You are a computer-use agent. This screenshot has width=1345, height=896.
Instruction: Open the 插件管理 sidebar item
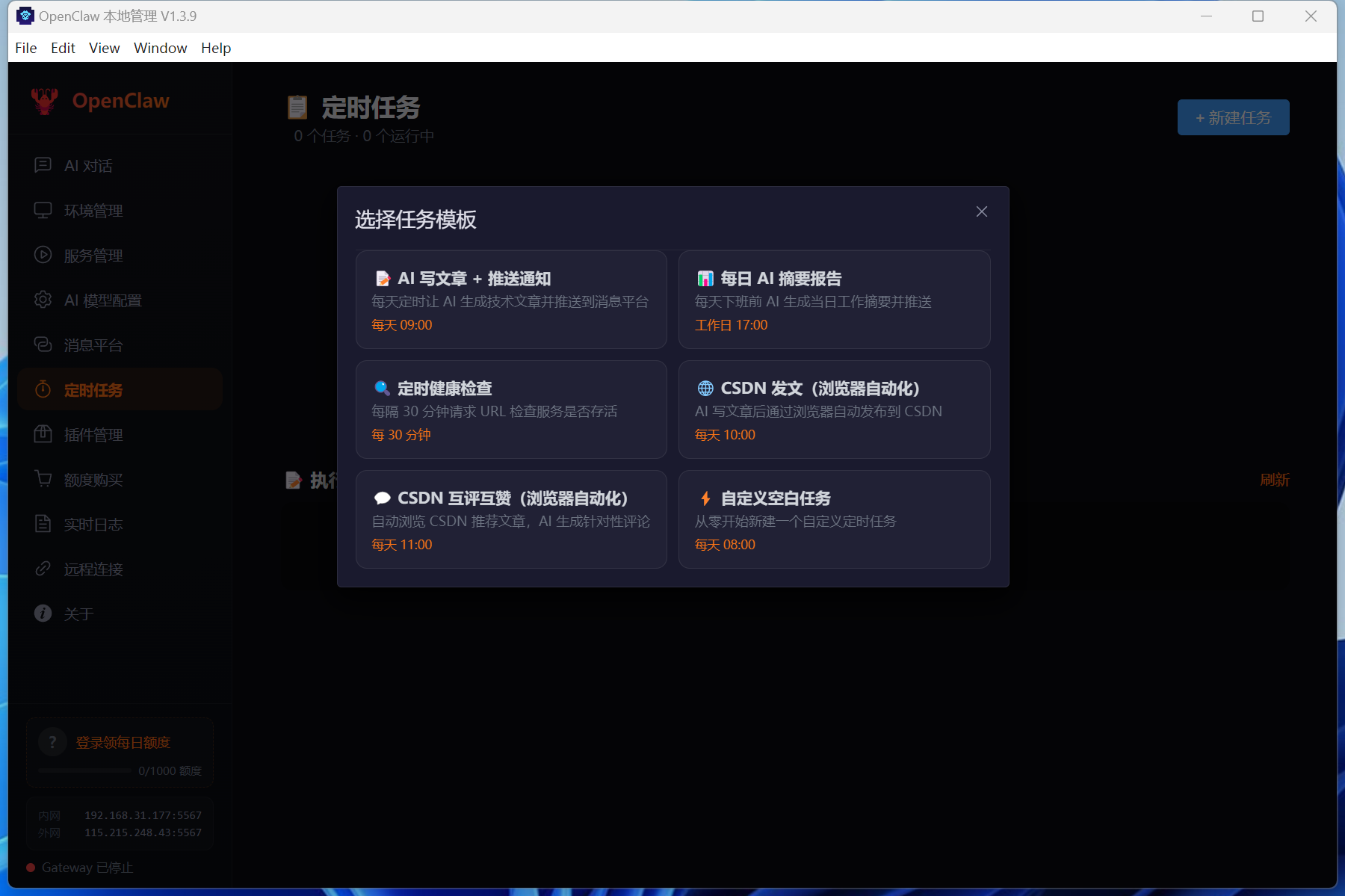[x=93, y=435]
